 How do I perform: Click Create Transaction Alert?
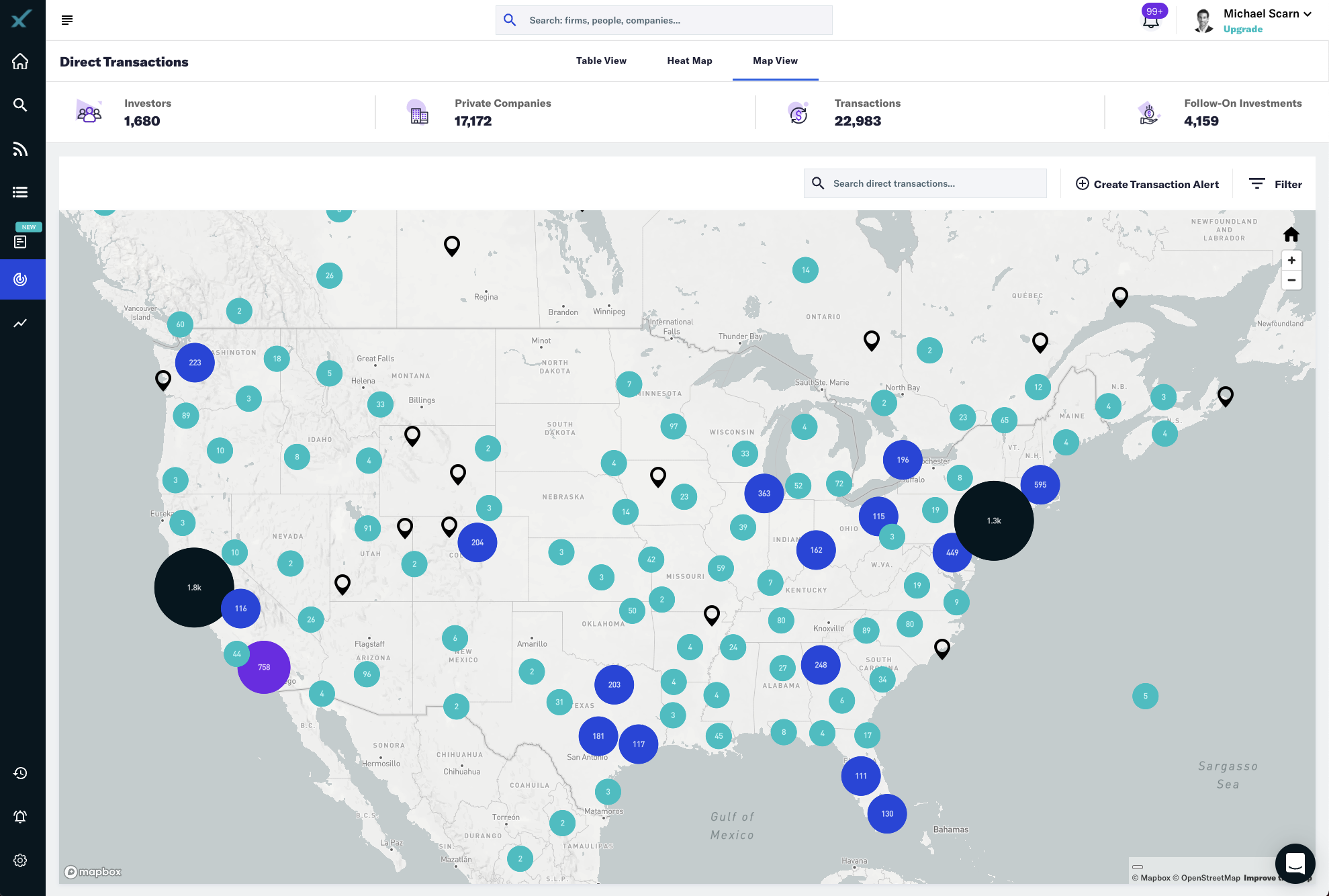(x=1147, y=184)
